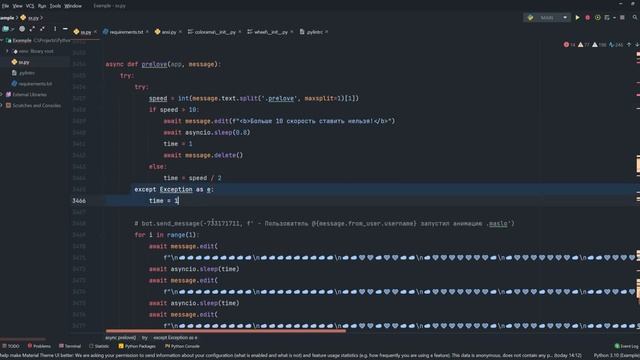The width and height of the screenshot is (640, 360).
Task: Open the TODO tool window
Action: click(10, 346)
